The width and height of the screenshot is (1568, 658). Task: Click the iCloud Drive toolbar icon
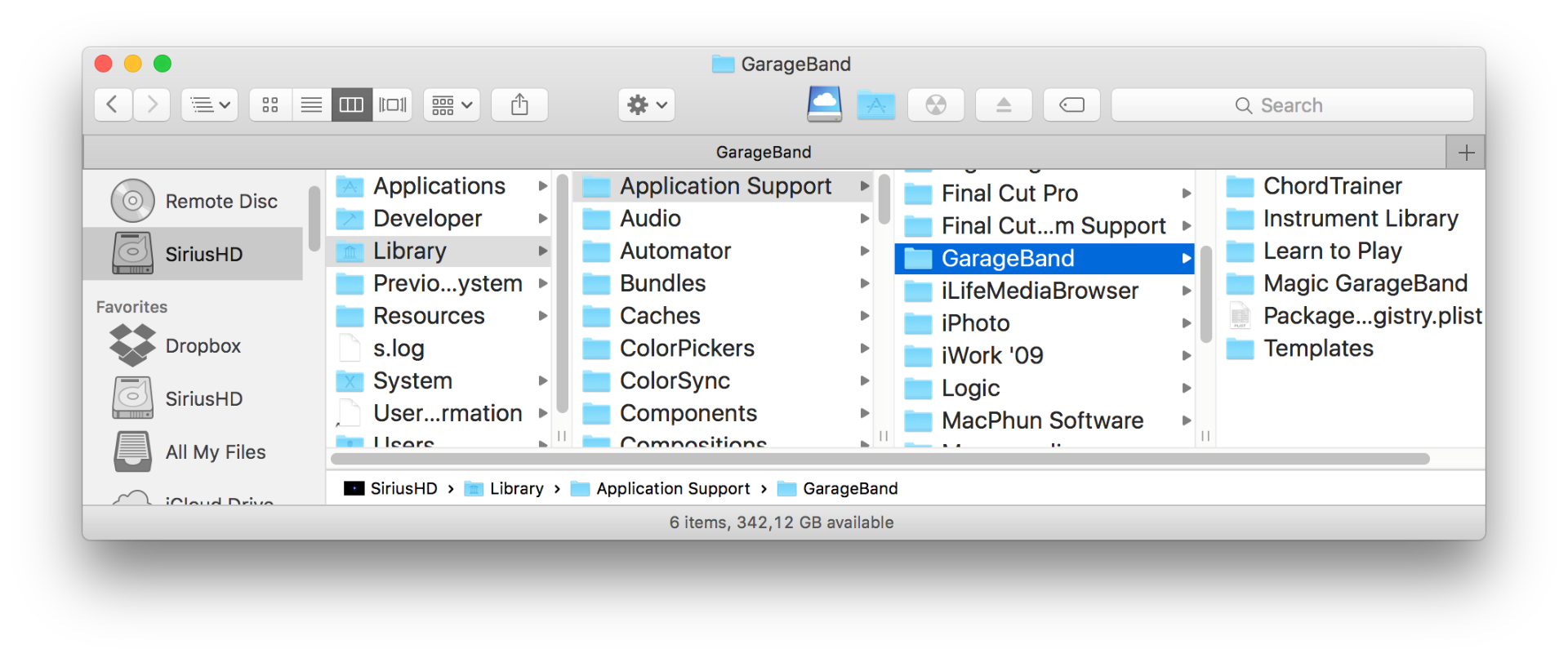point(824,104)
